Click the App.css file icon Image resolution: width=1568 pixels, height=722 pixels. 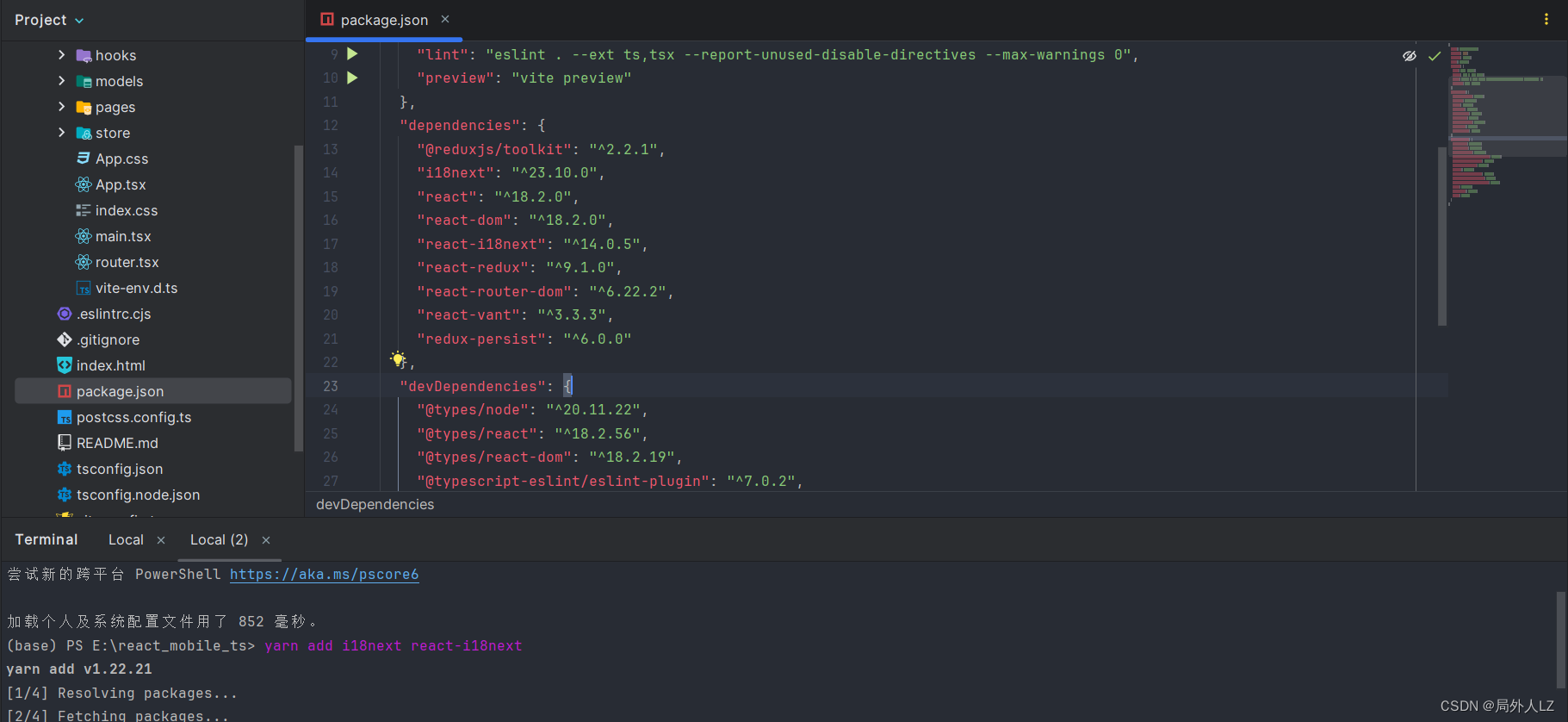click(84, 159)
